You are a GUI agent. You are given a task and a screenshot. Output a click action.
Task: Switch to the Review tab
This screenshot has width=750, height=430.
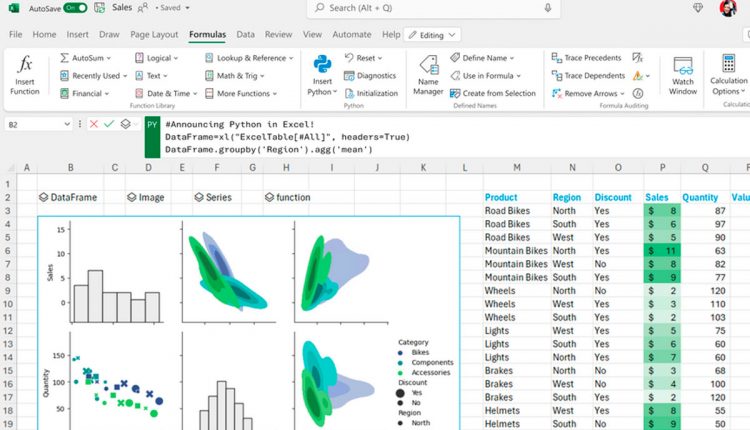point(278,34)
